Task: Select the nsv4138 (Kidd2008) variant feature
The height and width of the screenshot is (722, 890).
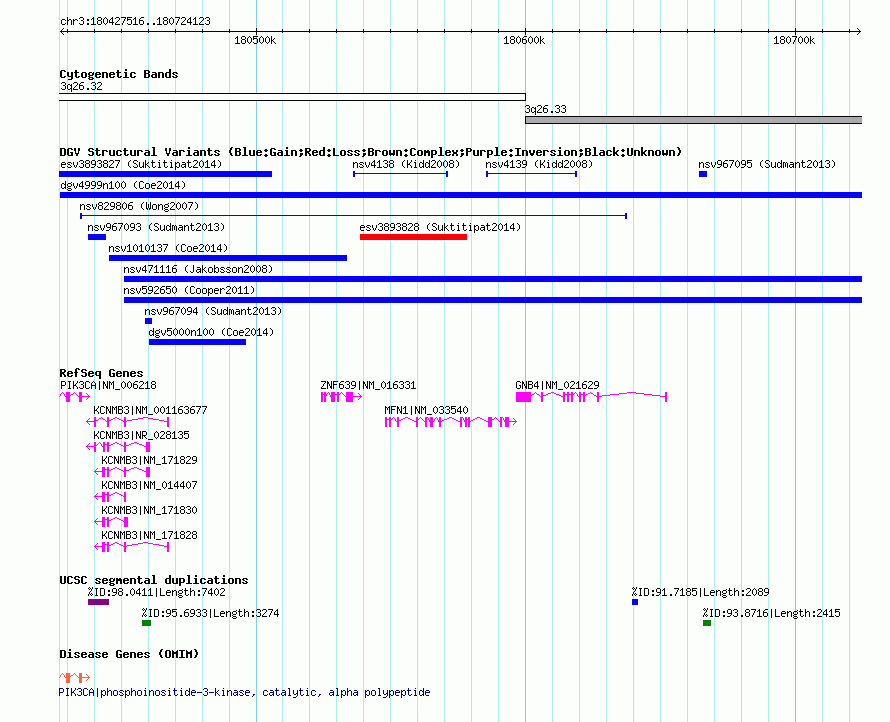Action: (401, 174)
